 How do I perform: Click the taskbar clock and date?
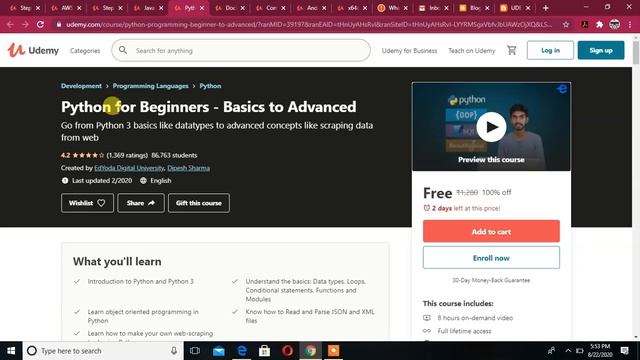click(601, 351)
